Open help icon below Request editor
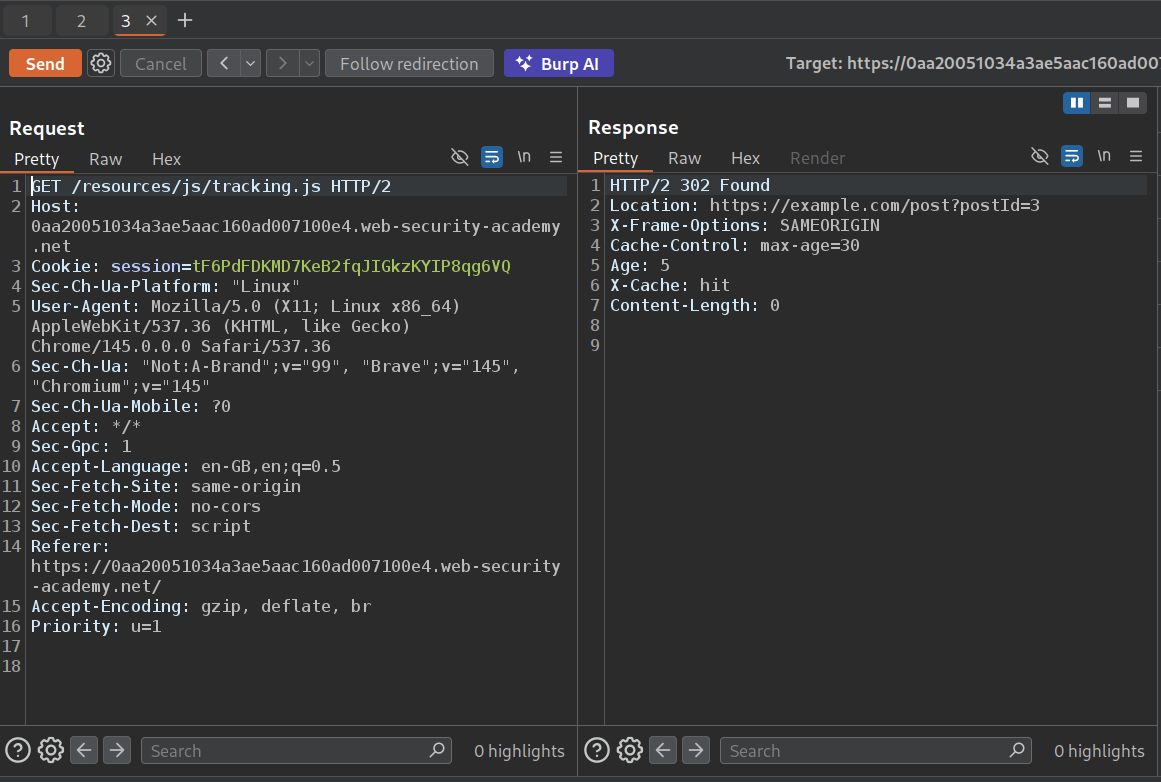This screenshot has width=1161, height=782. pyautogui.click(x=18, y=750)
